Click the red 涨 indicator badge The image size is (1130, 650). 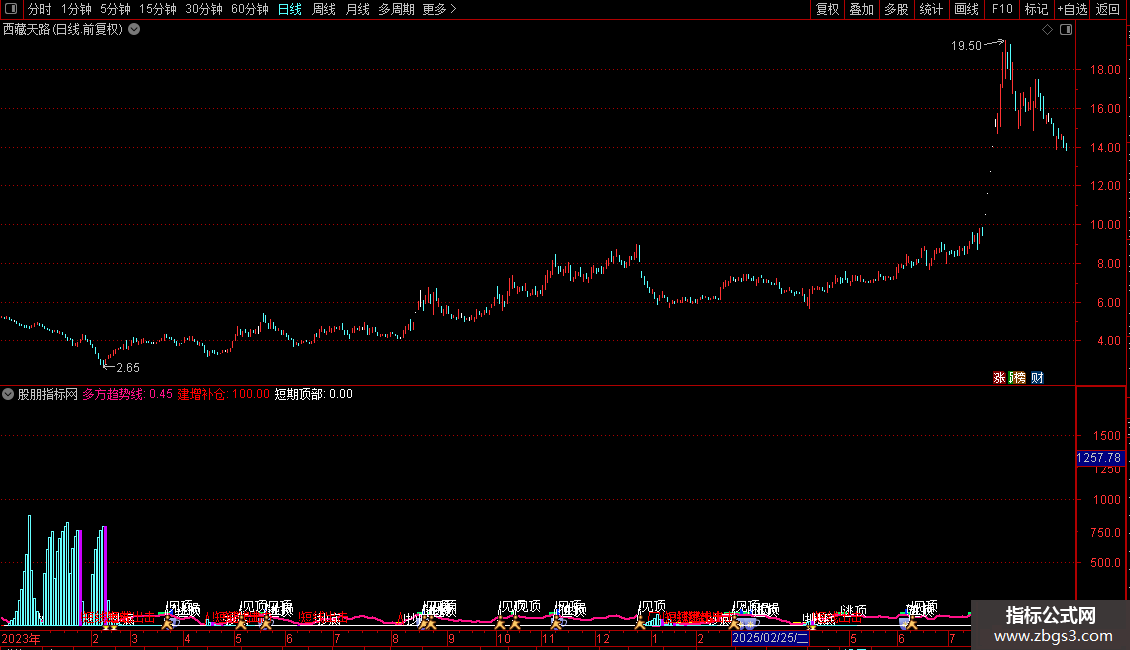[x=999, y=378]
